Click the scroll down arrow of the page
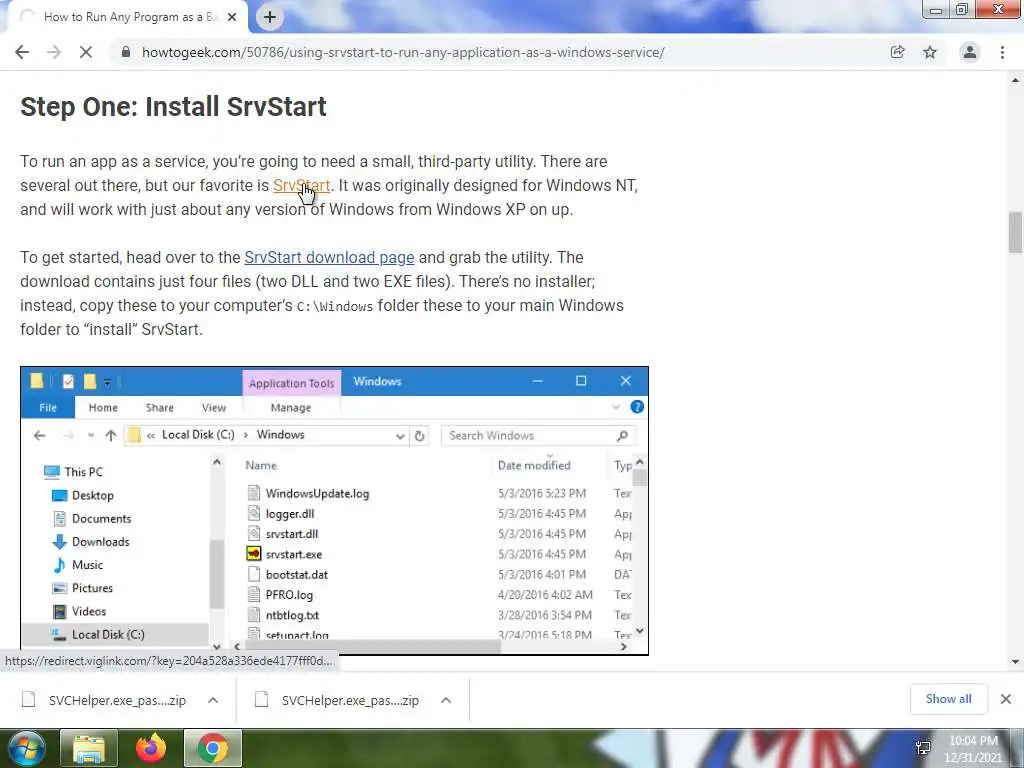The width and height of the screenshot is (1024, 768). (x=1015, y=662)
